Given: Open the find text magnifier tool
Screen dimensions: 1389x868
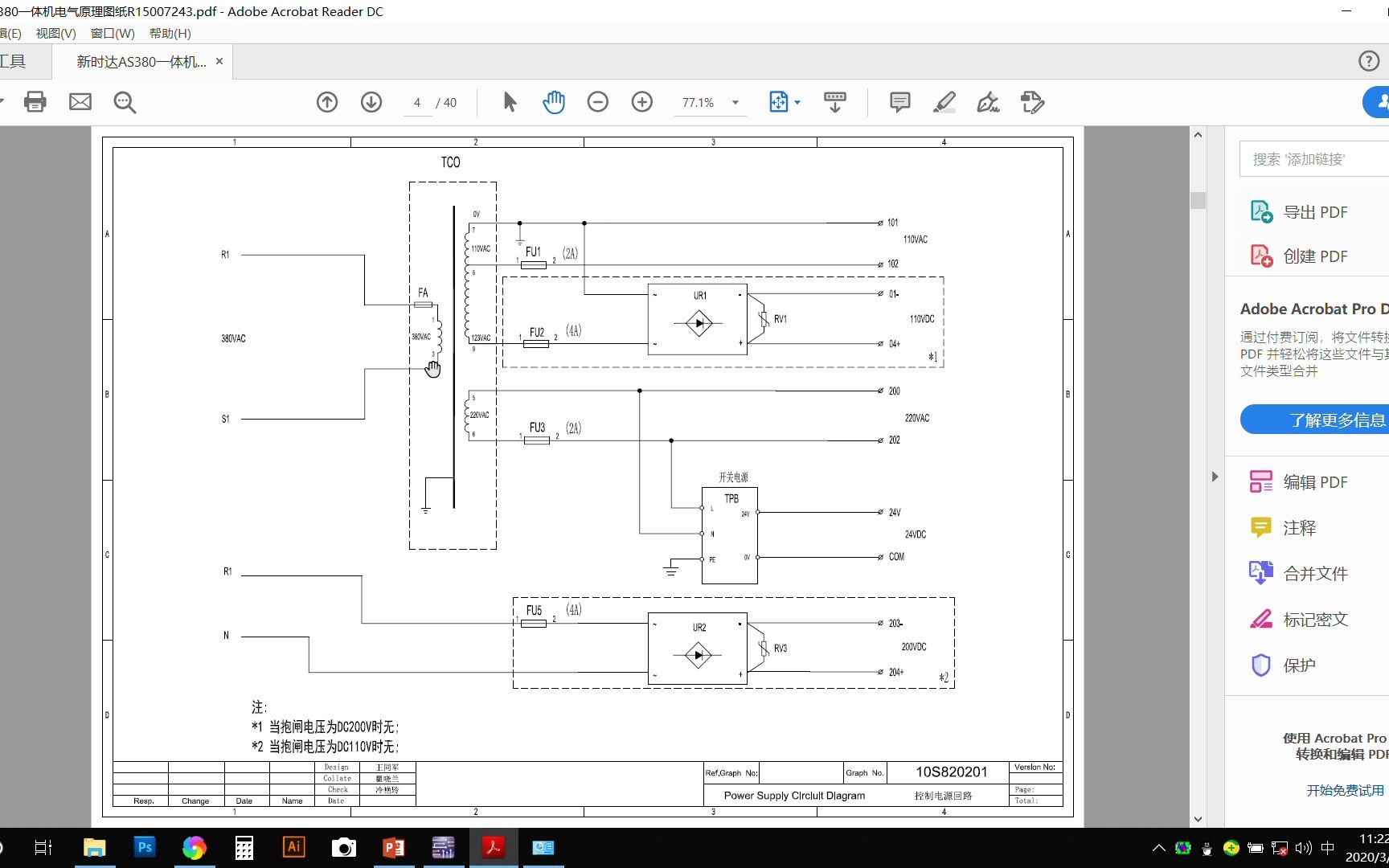Looking at the screenshot, I should coord(125,102).
